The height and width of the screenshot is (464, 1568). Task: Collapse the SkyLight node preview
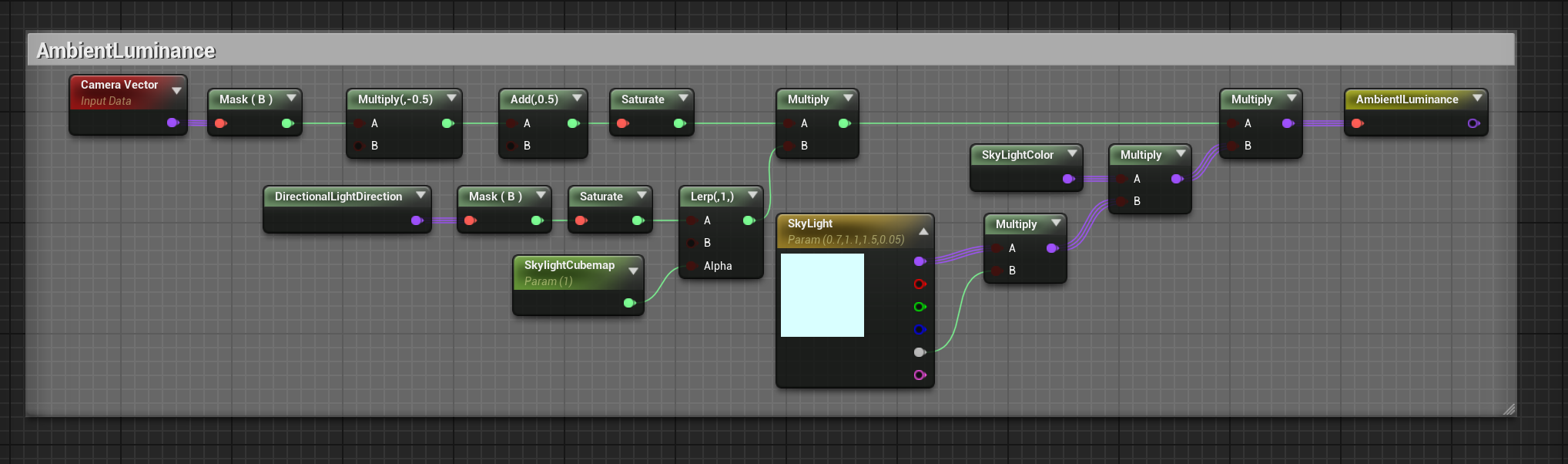[x=923, y=231]
